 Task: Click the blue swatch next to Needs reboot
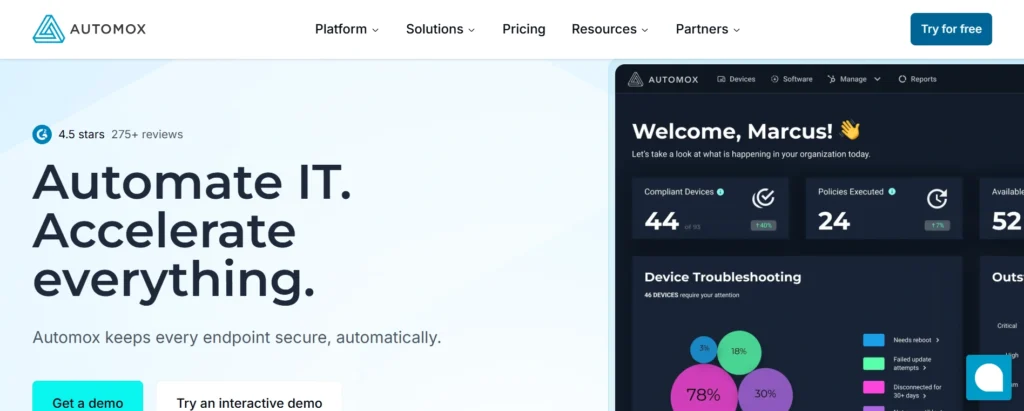[874, 340]
